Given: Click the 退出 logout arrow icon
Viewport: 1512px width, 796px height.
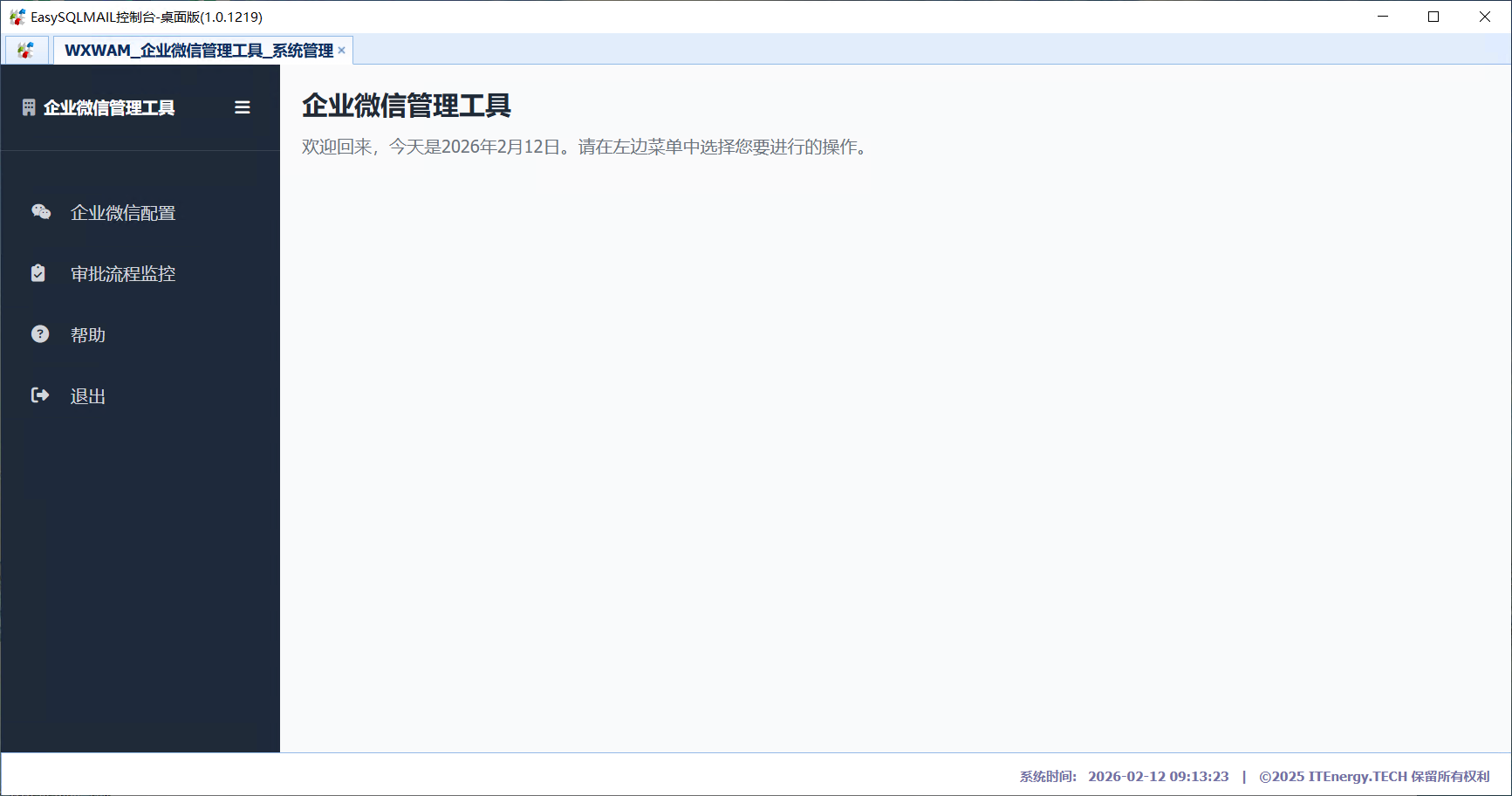Looking at the screenshot, I should tap(40, 395).
